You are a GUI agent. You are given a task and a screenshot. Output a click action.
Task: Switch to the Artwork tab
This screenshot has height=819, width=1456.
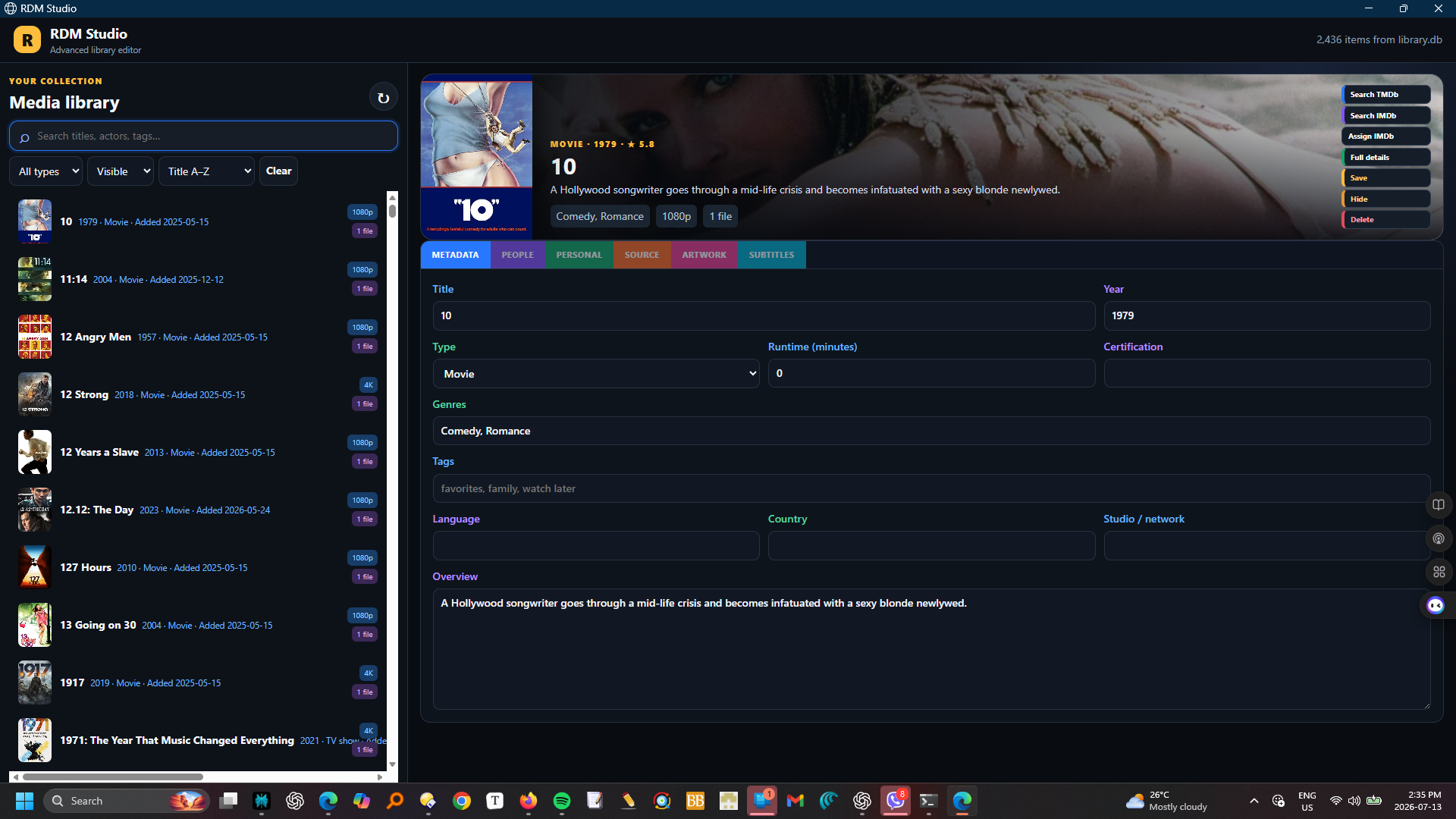pyautogui.click(x=704, y=255)
